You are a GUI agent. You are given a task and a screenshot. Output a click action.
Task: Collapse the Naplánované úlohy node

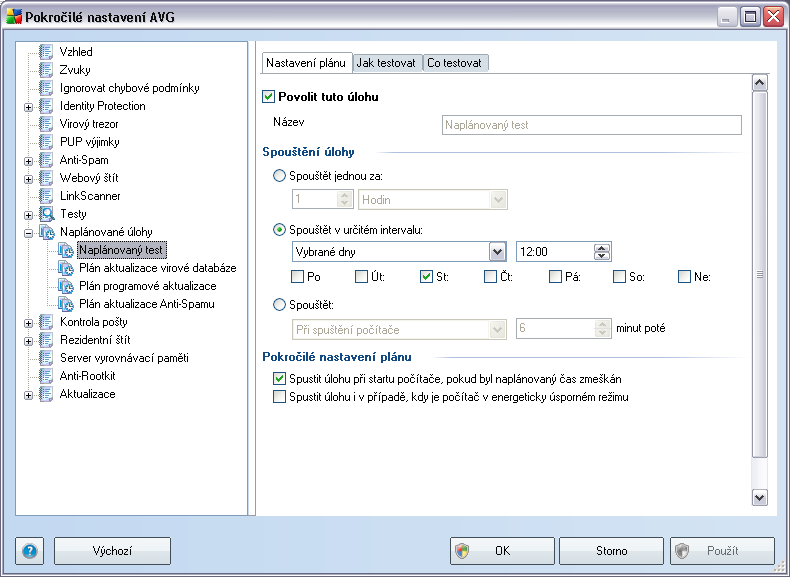click(x=29, y=233)
